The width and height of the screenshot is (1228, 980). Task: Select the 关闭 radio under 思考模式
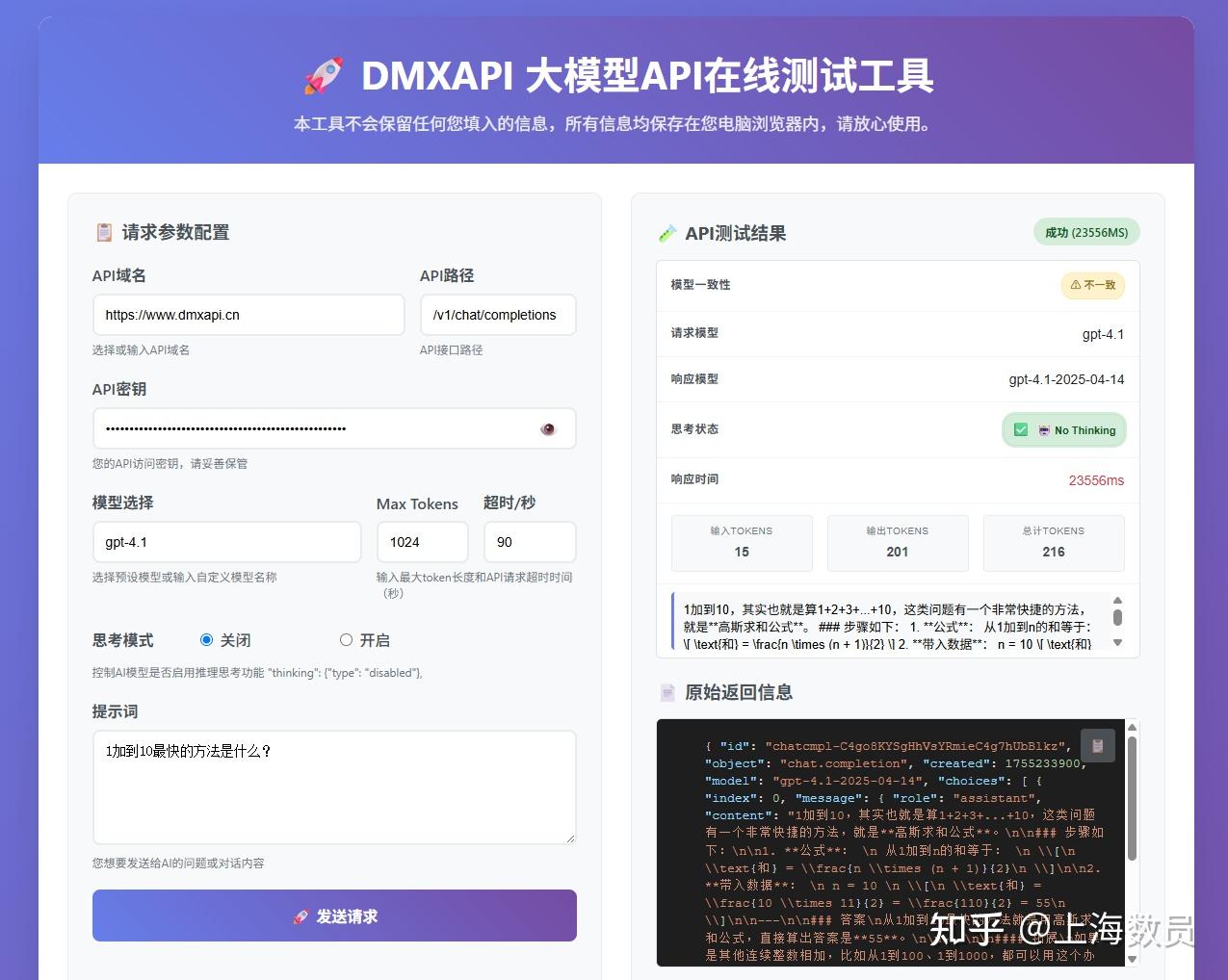point(206,639)
